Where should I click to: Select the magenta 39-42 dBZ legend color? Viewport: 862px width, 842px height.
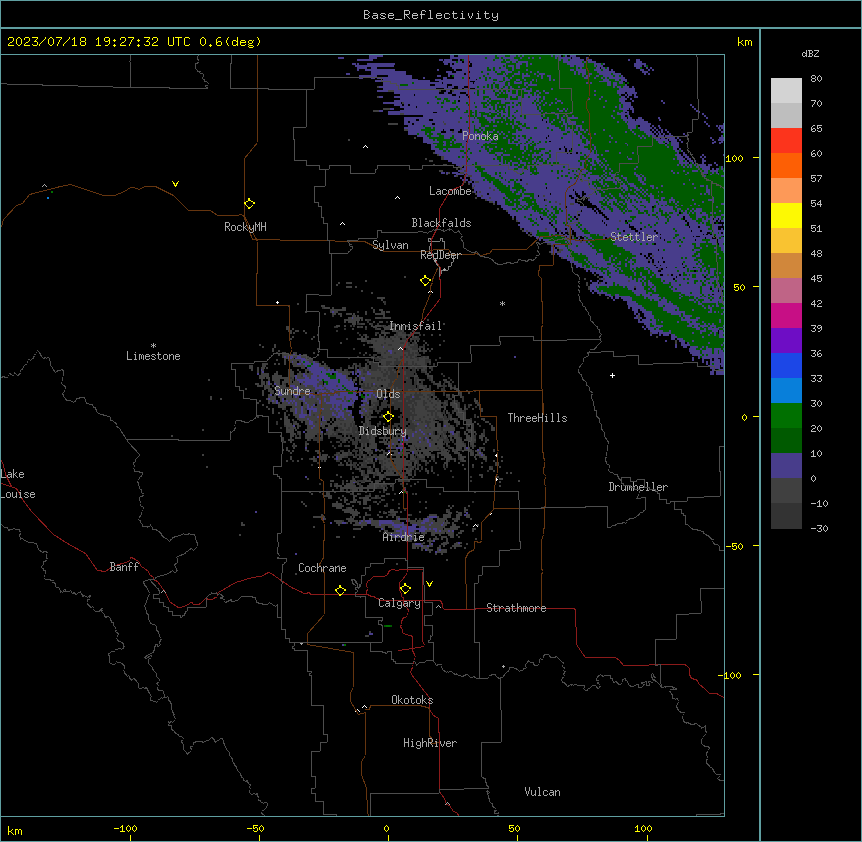pos(786,315)
